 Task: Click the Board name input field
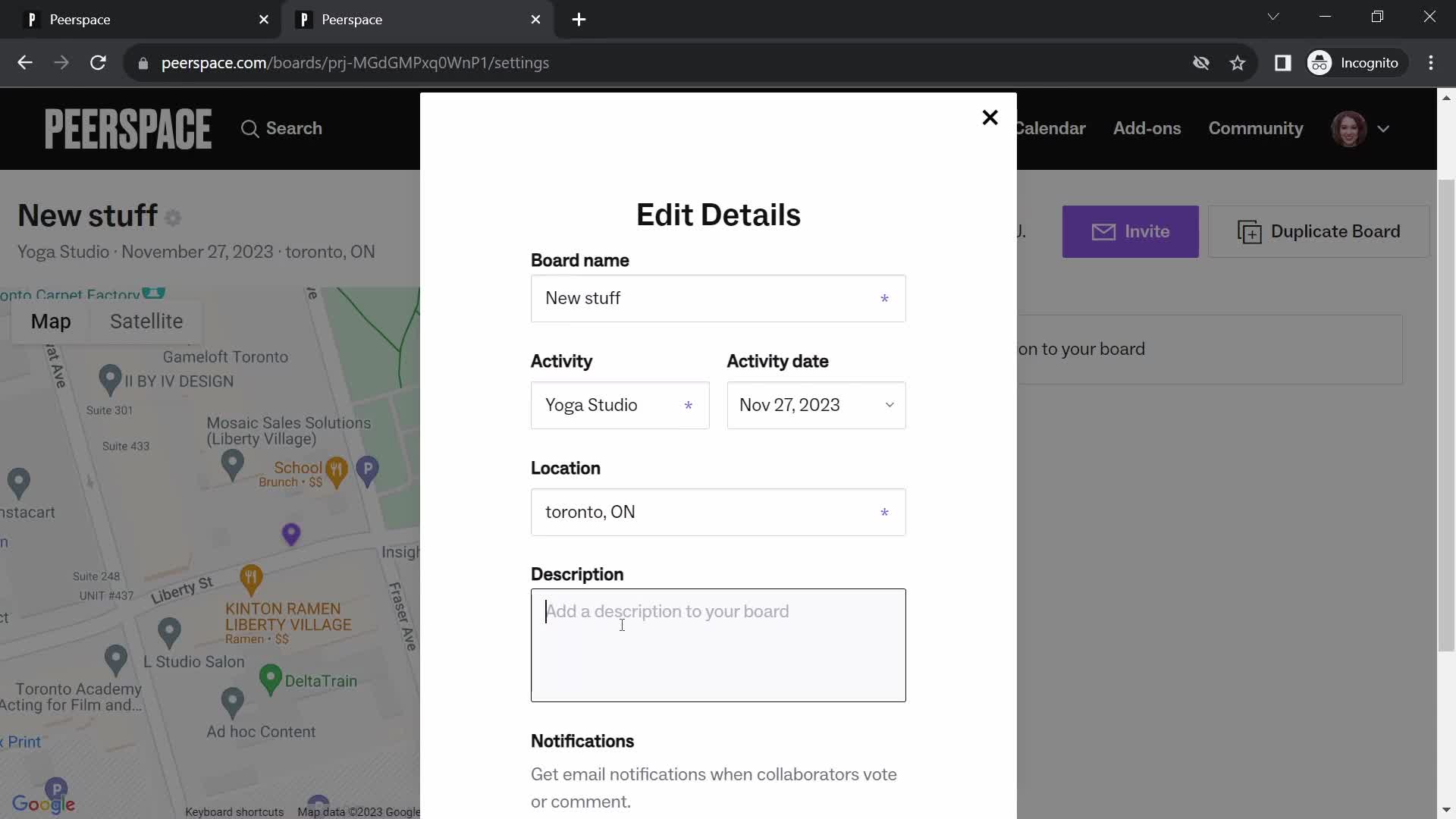(x=718, y=298)
